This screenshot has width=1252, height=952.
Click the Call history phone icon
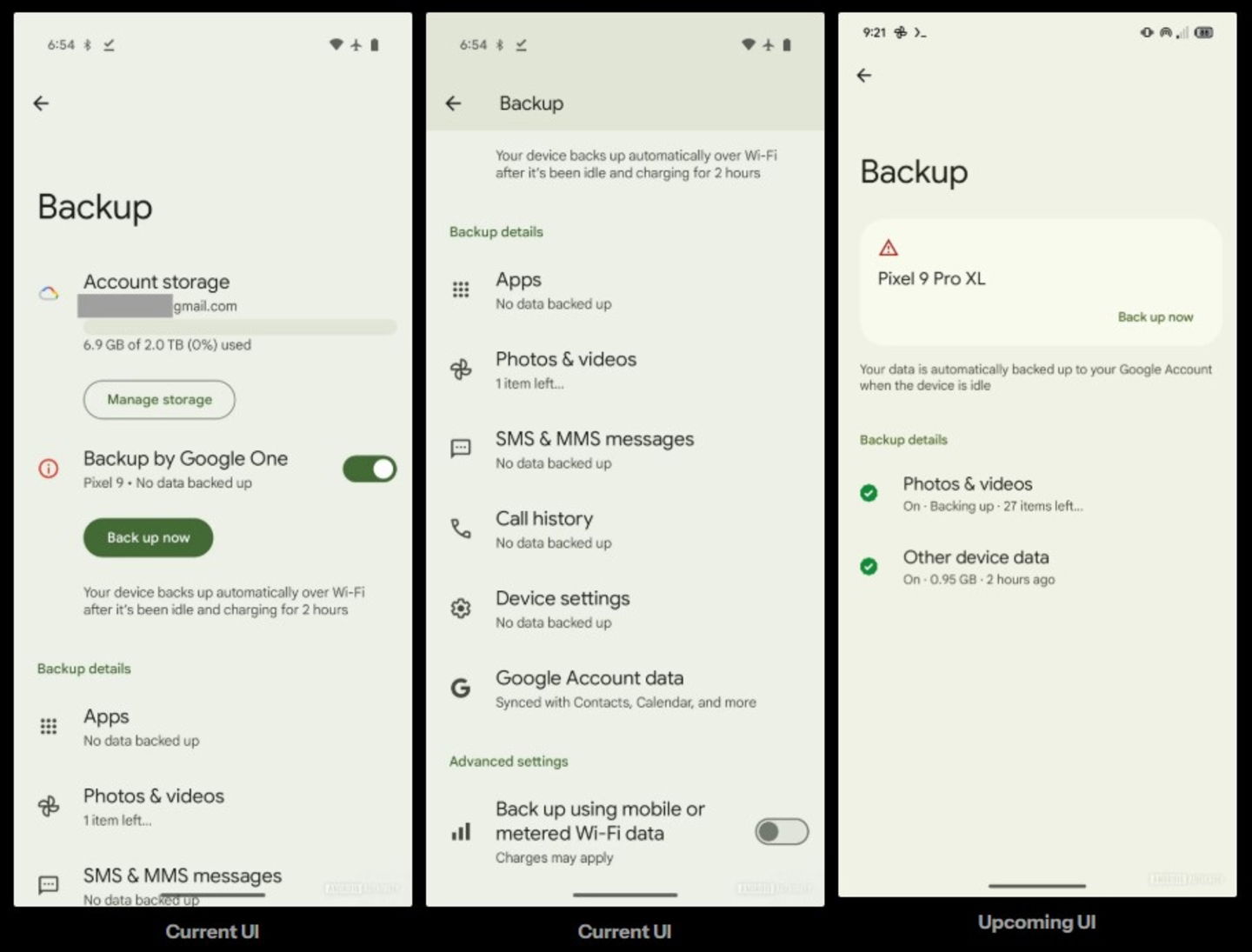tap(461, 528)
